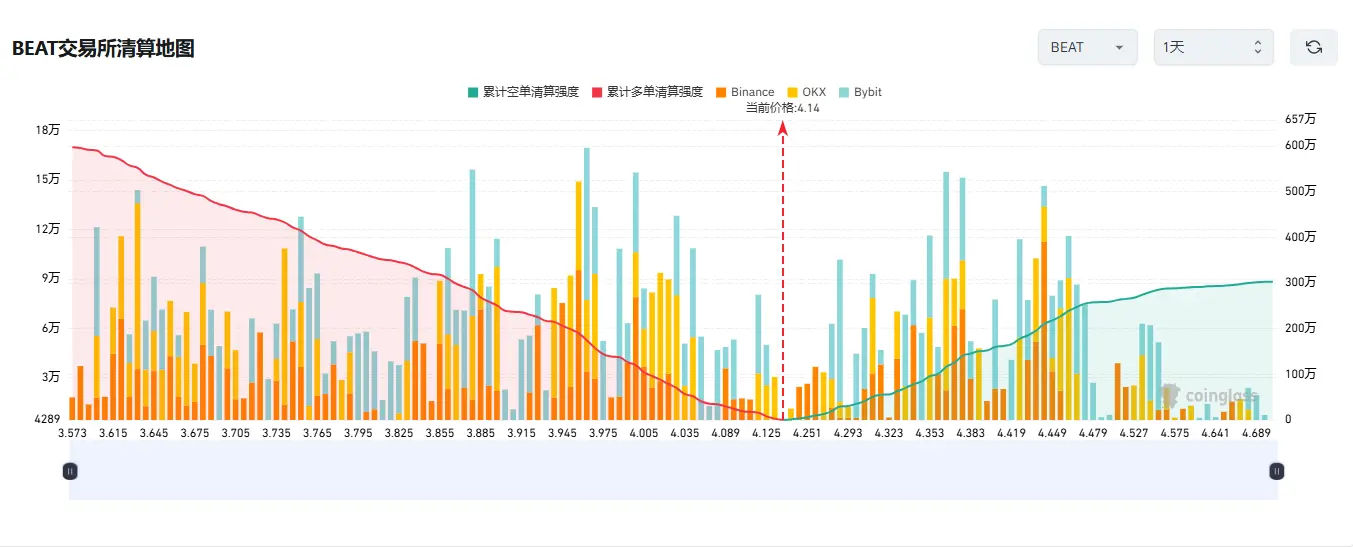Click the 3.645 x-axis label
This screenshot has height=547, width=1353.
pos(154,433)
